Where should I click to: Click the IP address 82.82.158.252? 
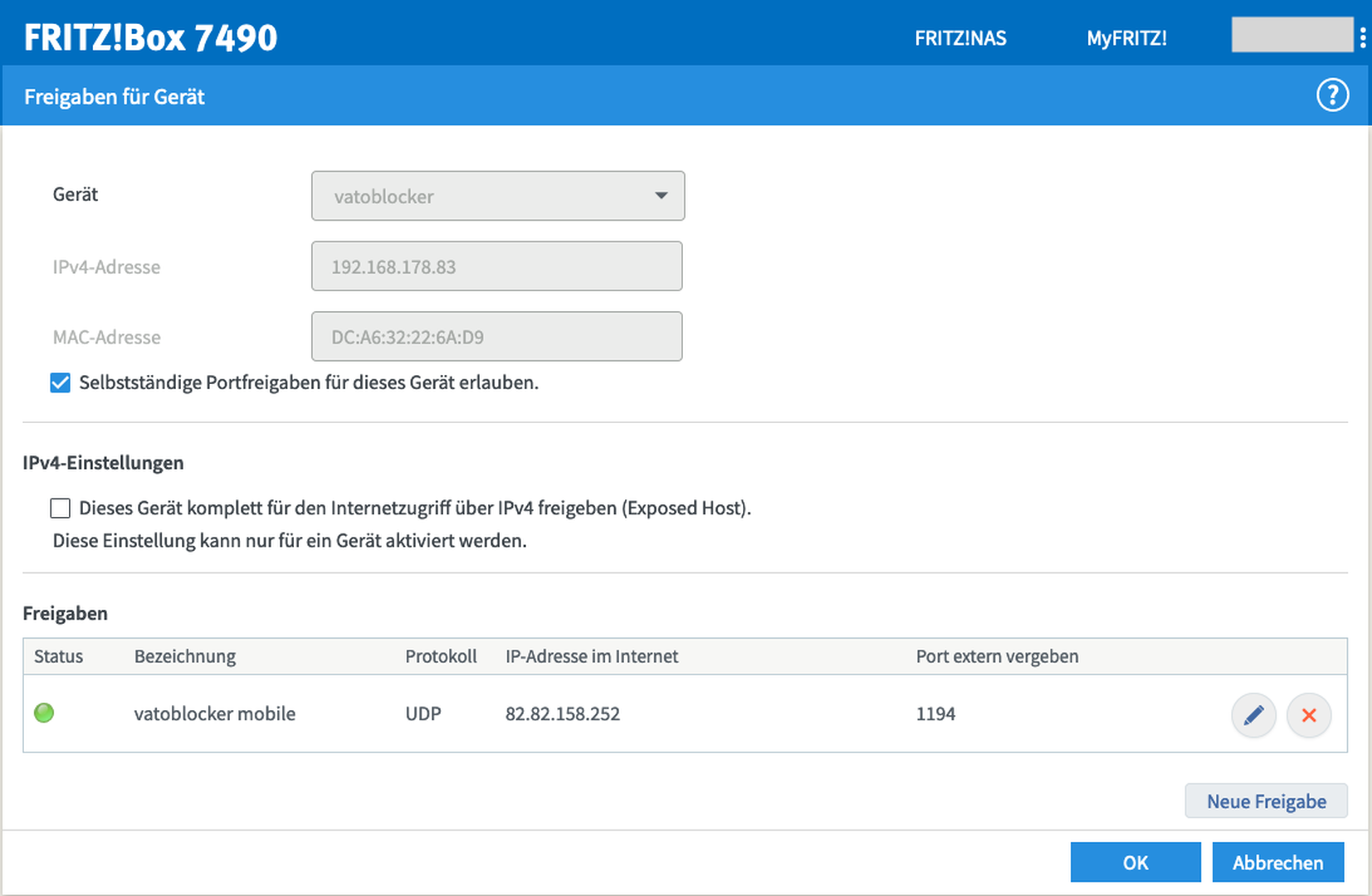click(x=563, y=713)
